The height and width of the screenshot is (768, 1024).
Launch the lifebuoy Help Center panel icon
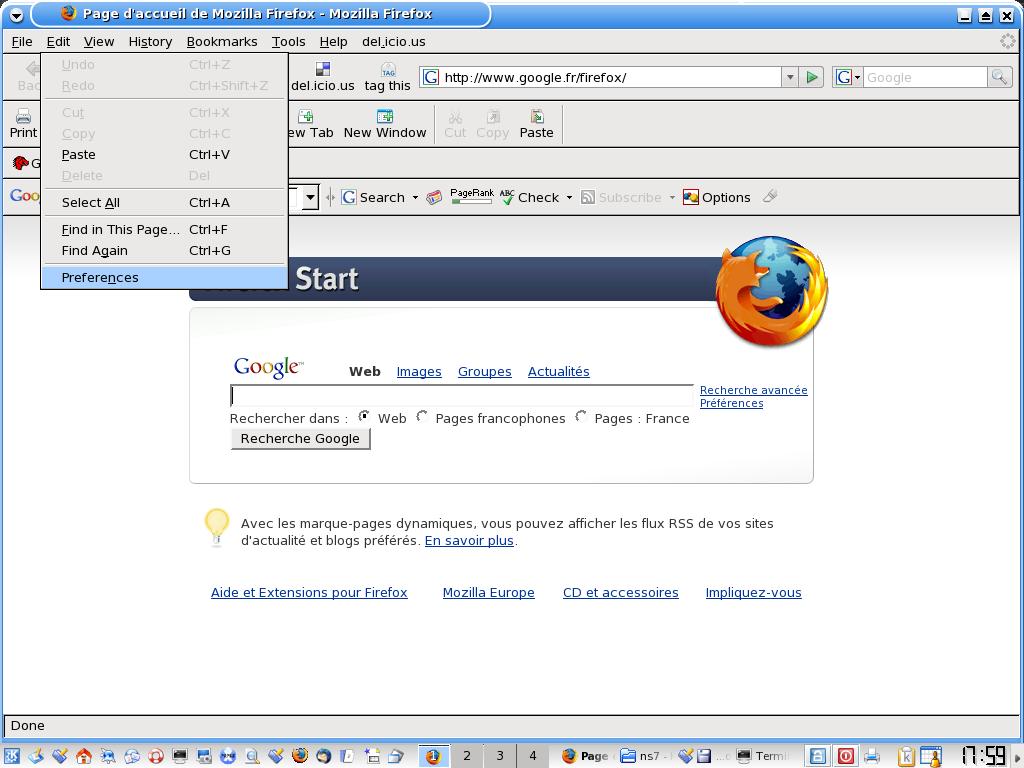[155, 756]
